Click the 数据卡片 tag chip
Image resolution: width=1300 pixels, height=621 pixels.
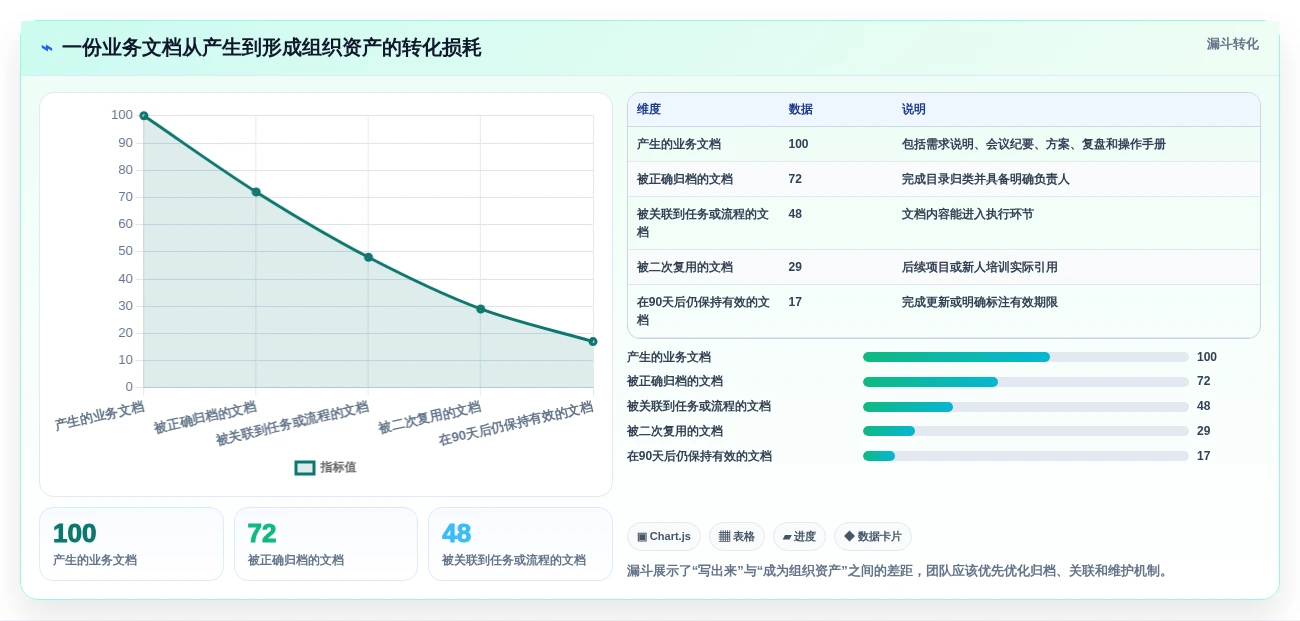click(x=873, y=536)
